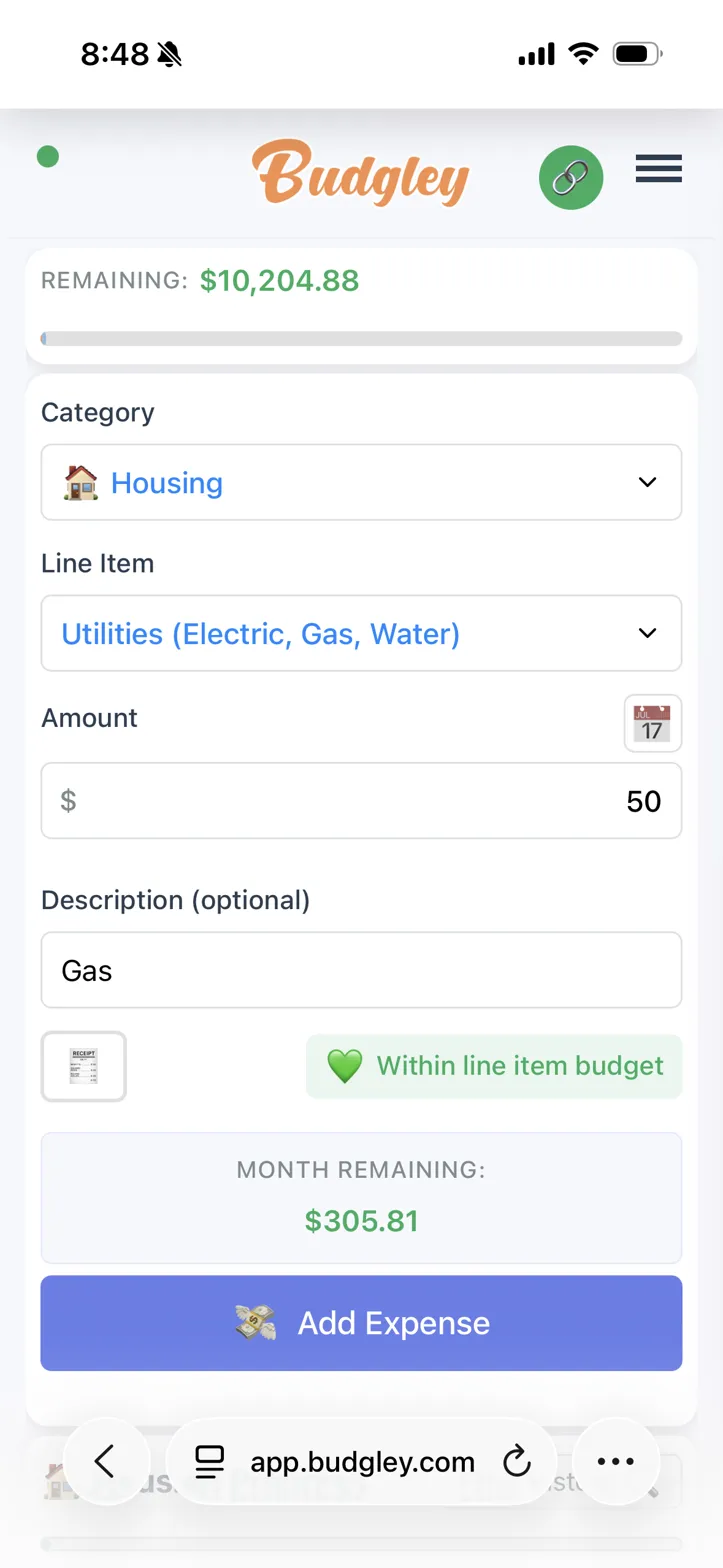
Task: Click the remaining budget progress bar
Action: tap(361, 338)
